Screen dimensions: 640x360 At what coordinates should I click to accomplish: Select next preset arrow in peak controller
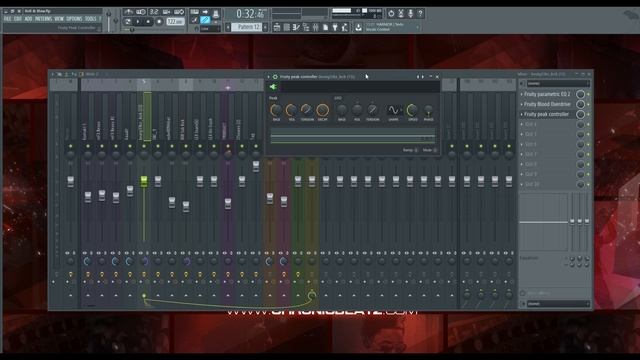(422, 76)
